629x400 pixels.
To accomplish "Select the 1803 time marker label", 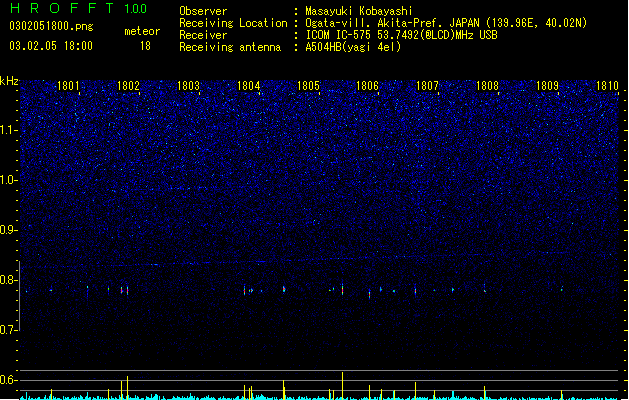I will click(x=188, y=86).
